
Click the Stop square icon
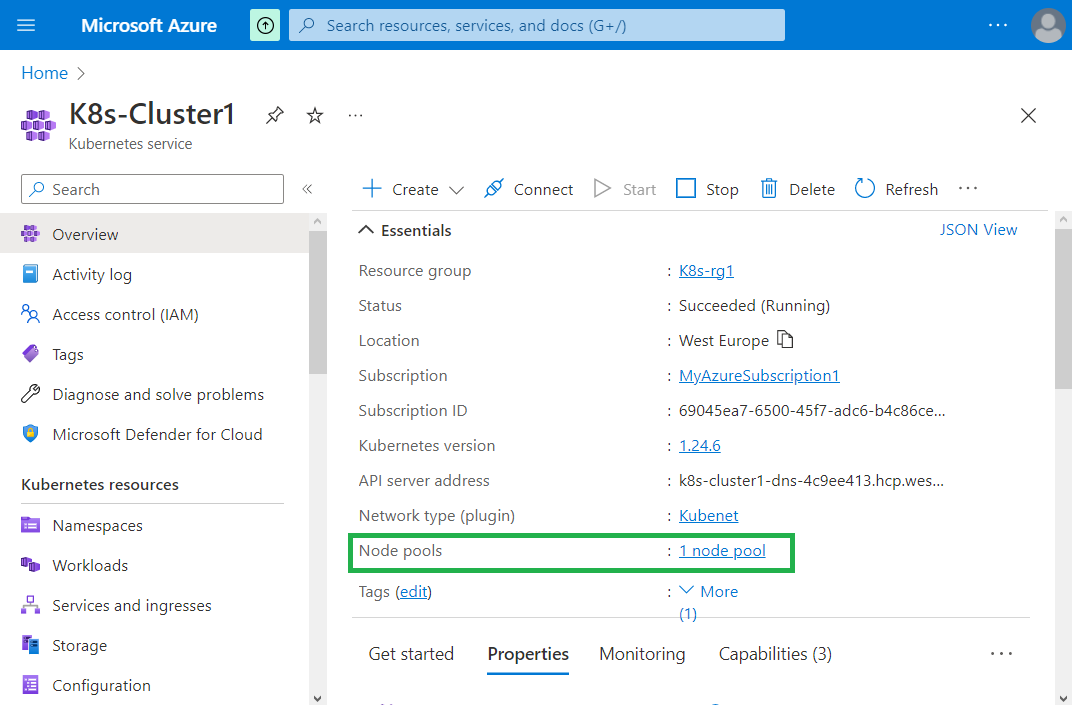686,189
